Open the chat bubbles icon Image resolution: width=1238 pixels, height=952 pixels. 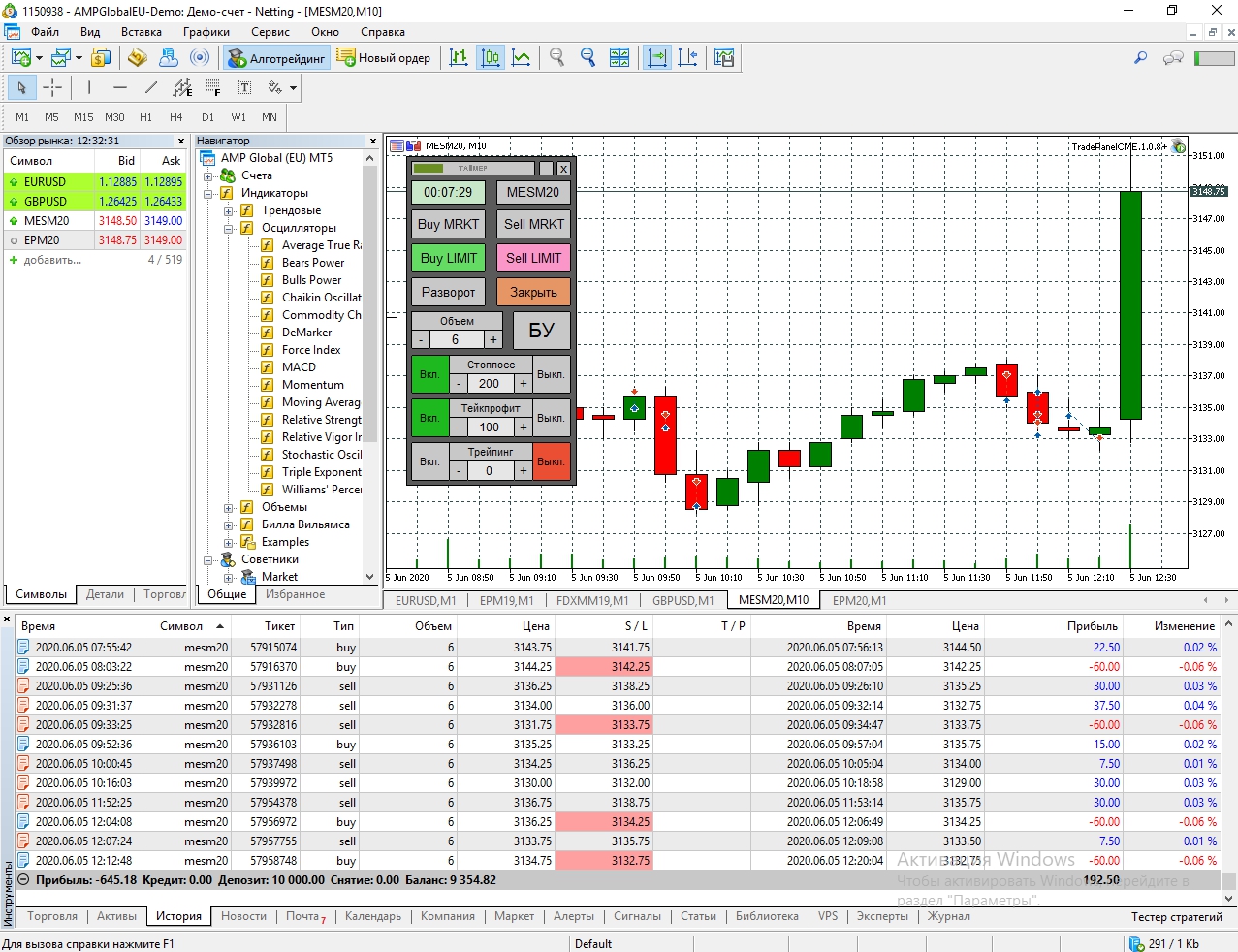coord(1173,58)
